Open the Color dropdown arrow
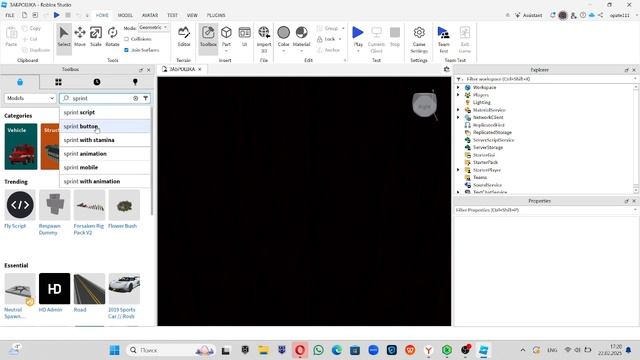Image resolution: width=640 pixels, height=360 pixels. (x=284, y=51)
